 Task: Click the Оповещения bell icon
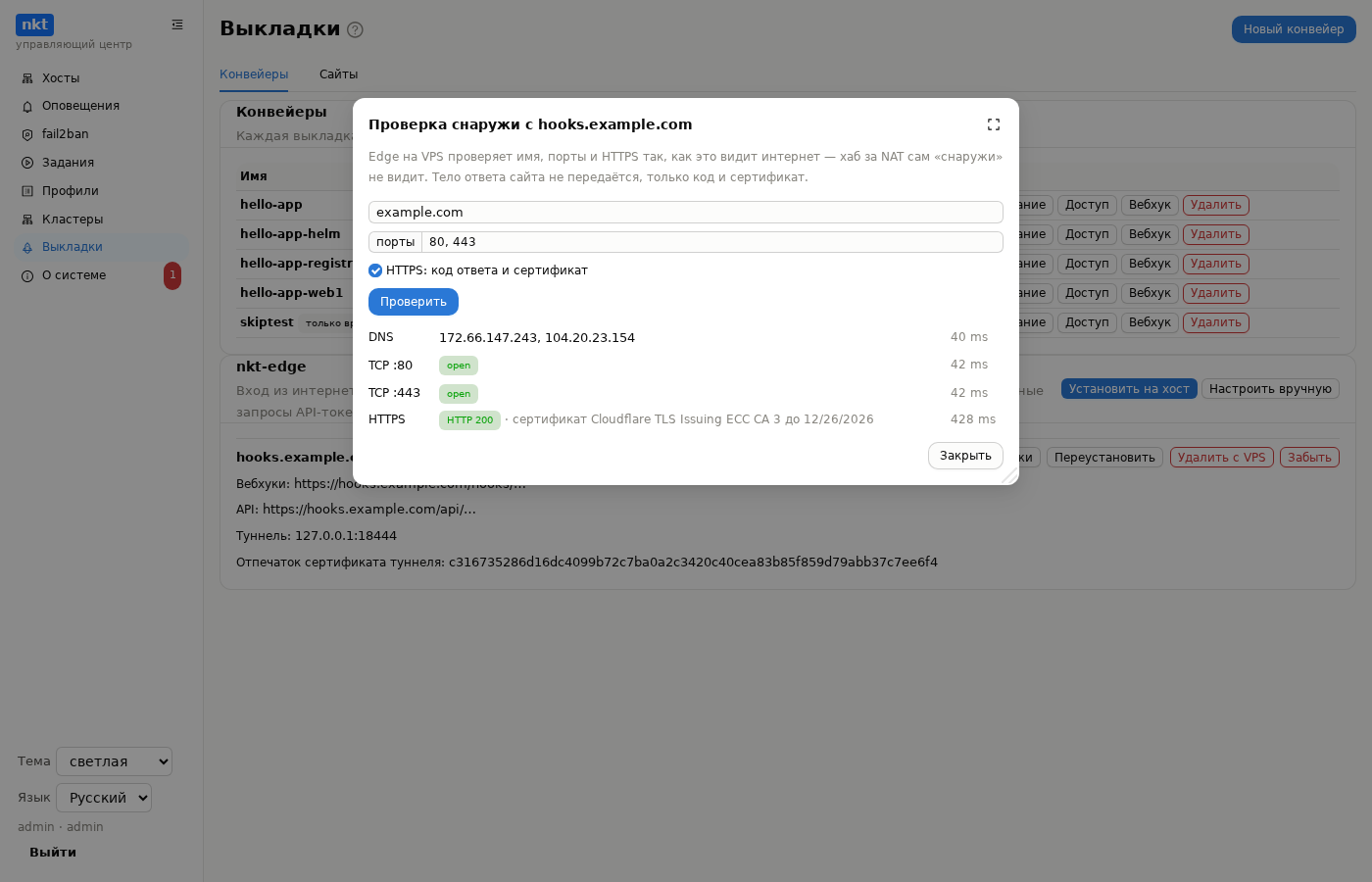[x=27, y=106]
